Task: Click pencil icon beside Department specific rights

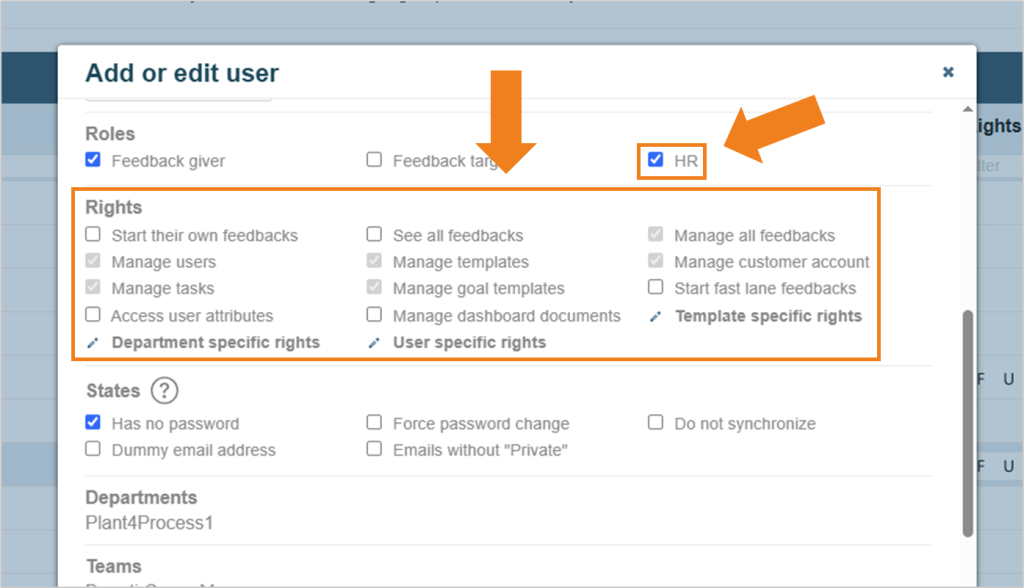Action: pyautogui.click(x=93, y=343)
